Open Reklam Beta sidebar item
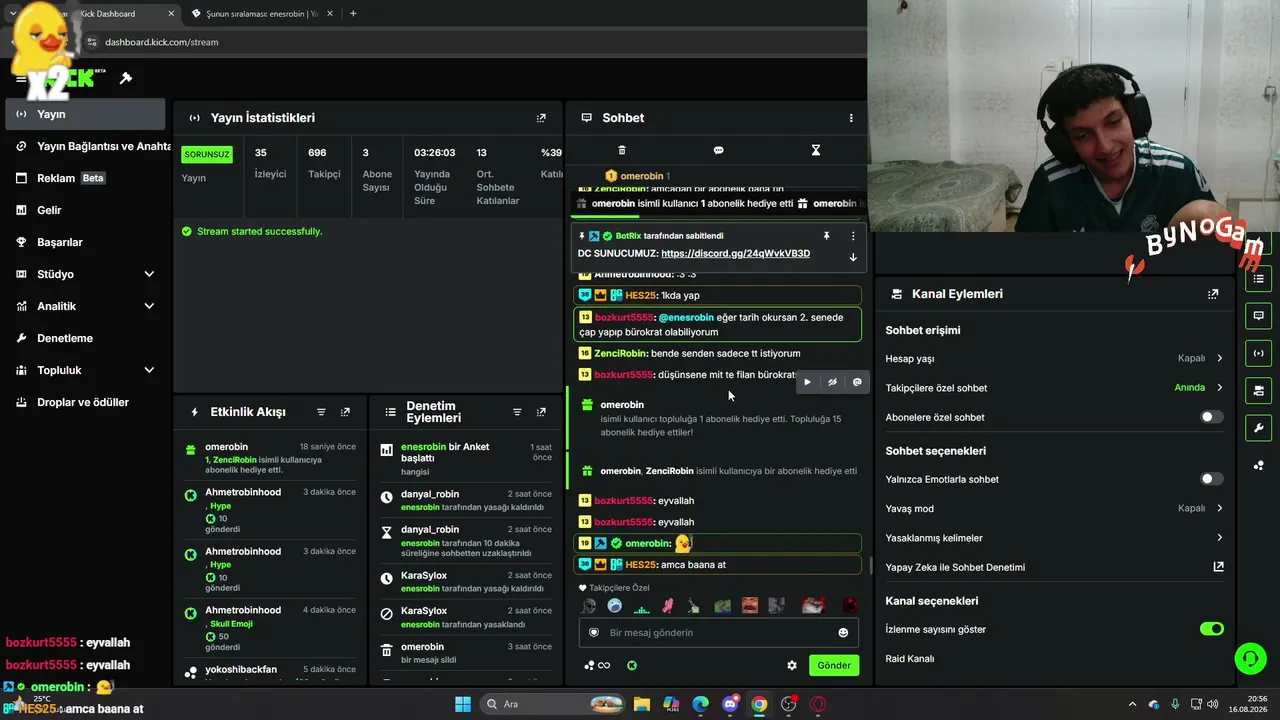The height and width of the screenshot is (720, 1280). pyautogui.click(x=85, y=178)
